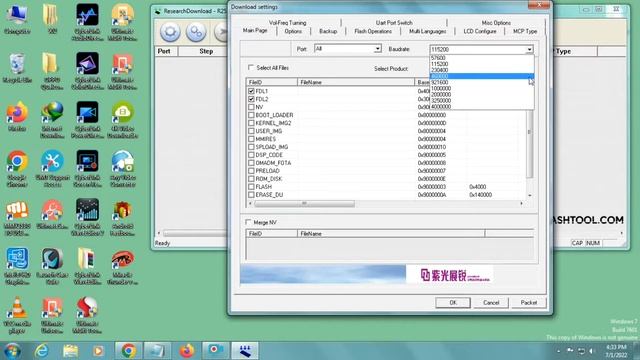The width and height of the screenshot is (640, 360).
Task: Switch to Firefox in the taskbar
Action: click(187, 351)
